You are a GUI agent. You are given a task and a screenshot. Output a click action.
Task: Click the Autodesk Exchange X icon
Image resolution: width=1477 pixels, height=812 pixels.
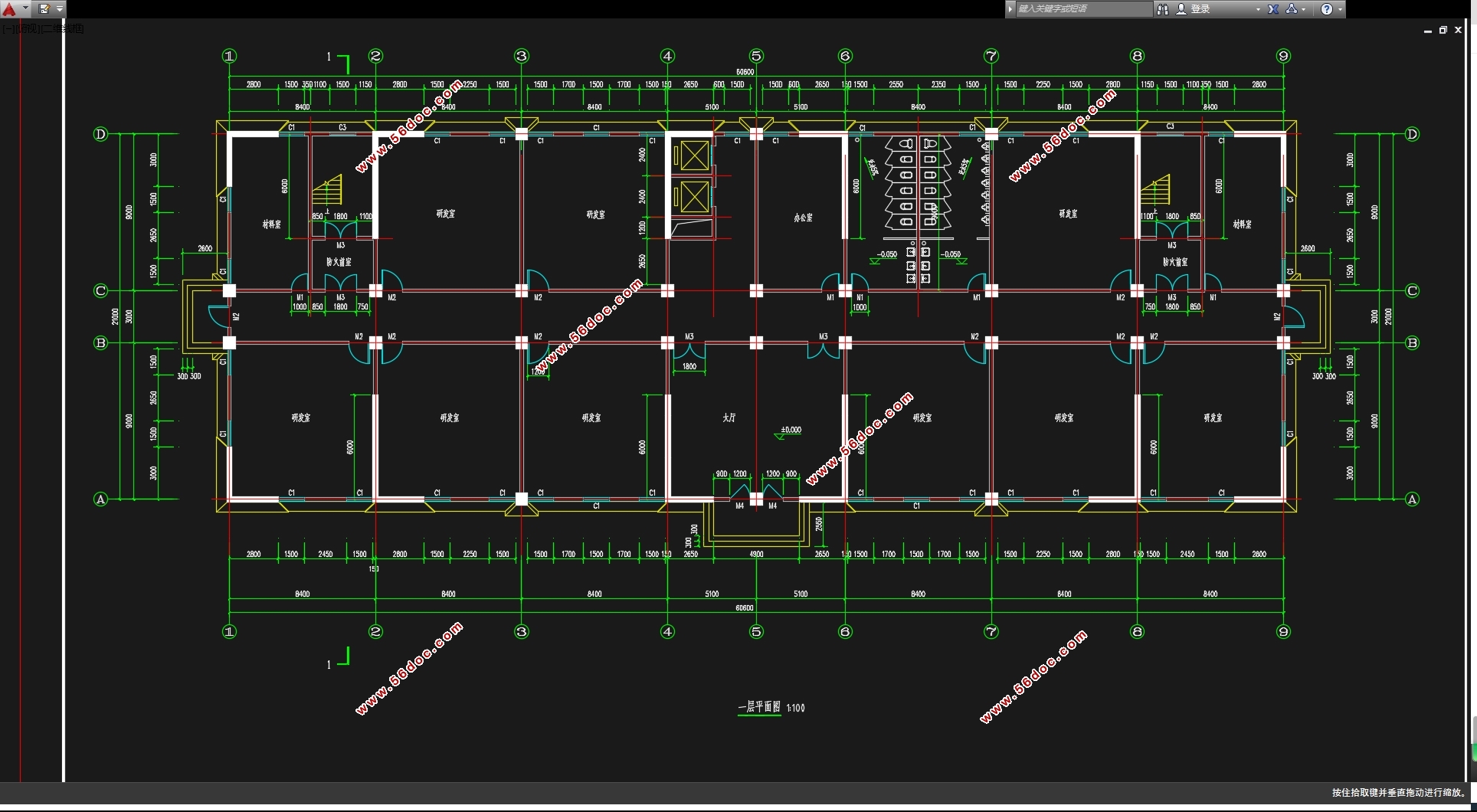pos(1273,9)
